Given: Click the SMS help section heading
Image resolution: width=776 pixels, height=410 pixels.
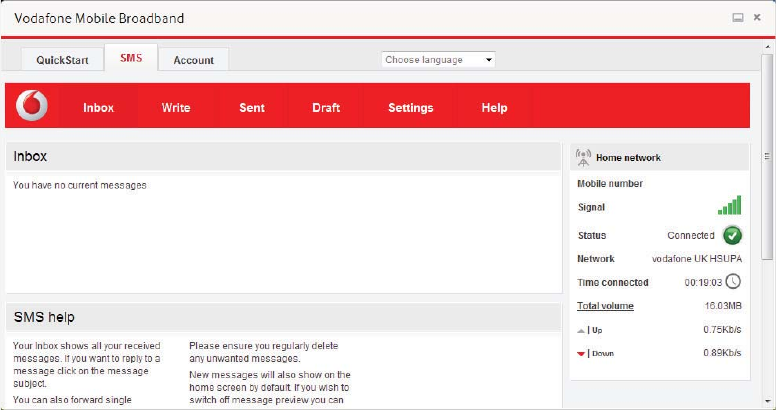Looking at the screenshot, I should (x=44, y=317).
